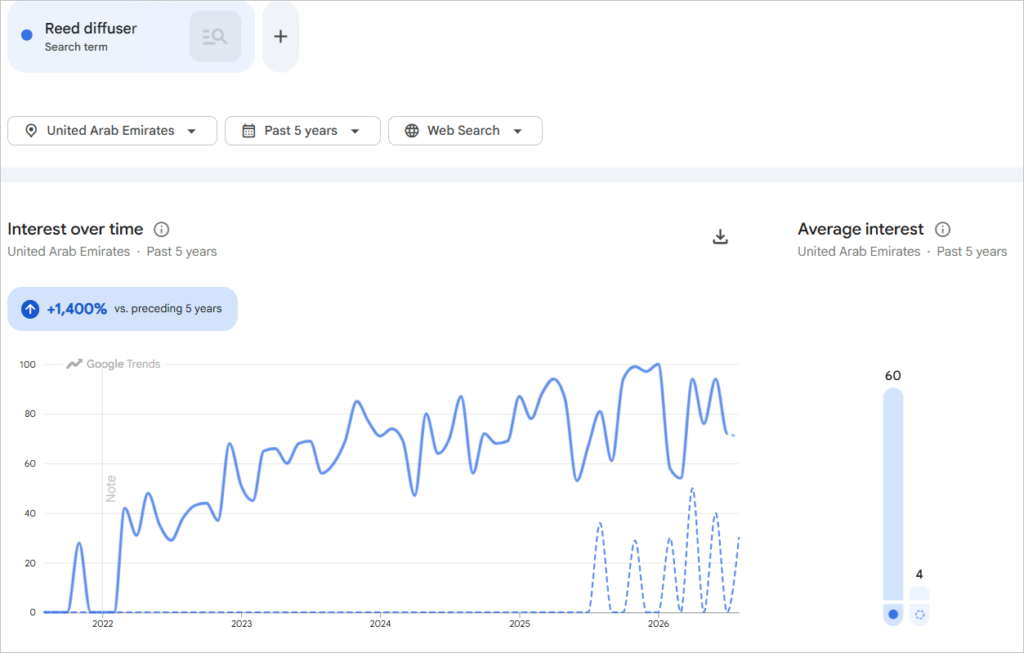
Task: Open the United Arab Emirates location dropdown
Action: point(112,131)
